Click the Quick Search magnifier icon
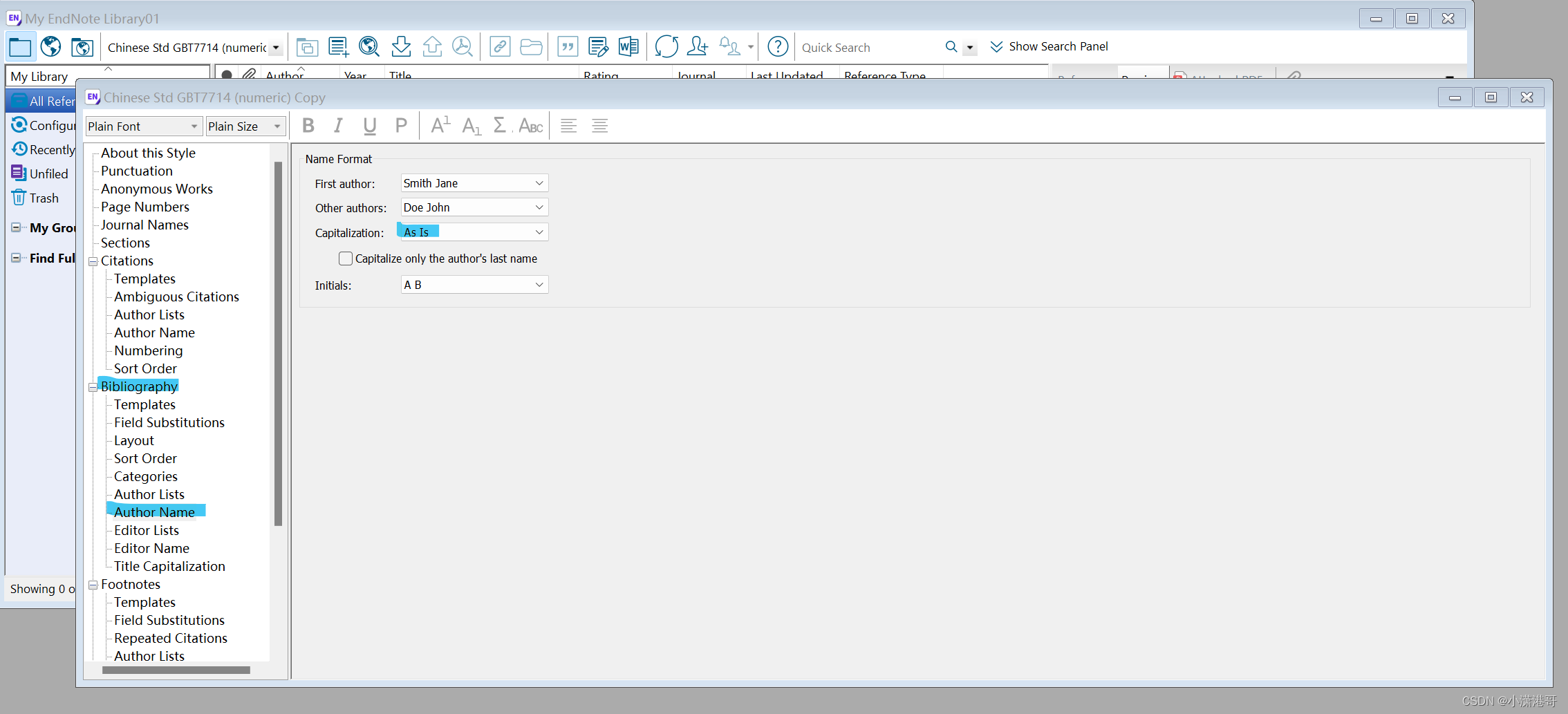Viewport: 1568px width, 714px height. tap(951, 47)
